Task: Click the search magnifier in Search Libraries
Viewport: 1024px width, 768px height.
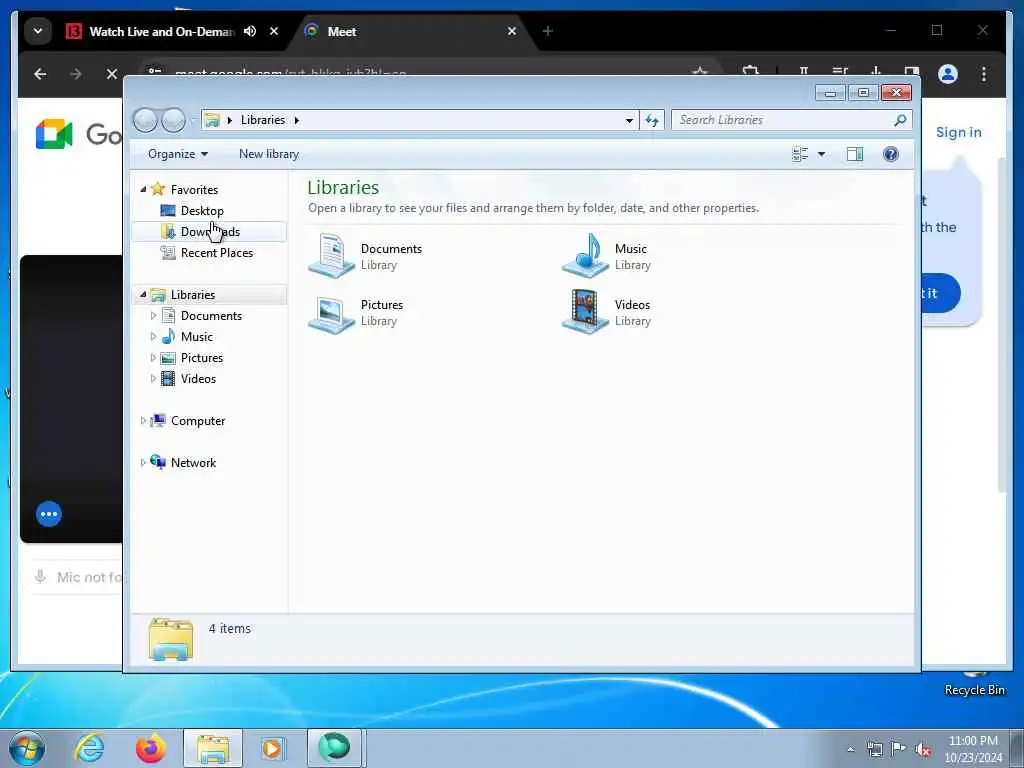Action: coord(900,120)
